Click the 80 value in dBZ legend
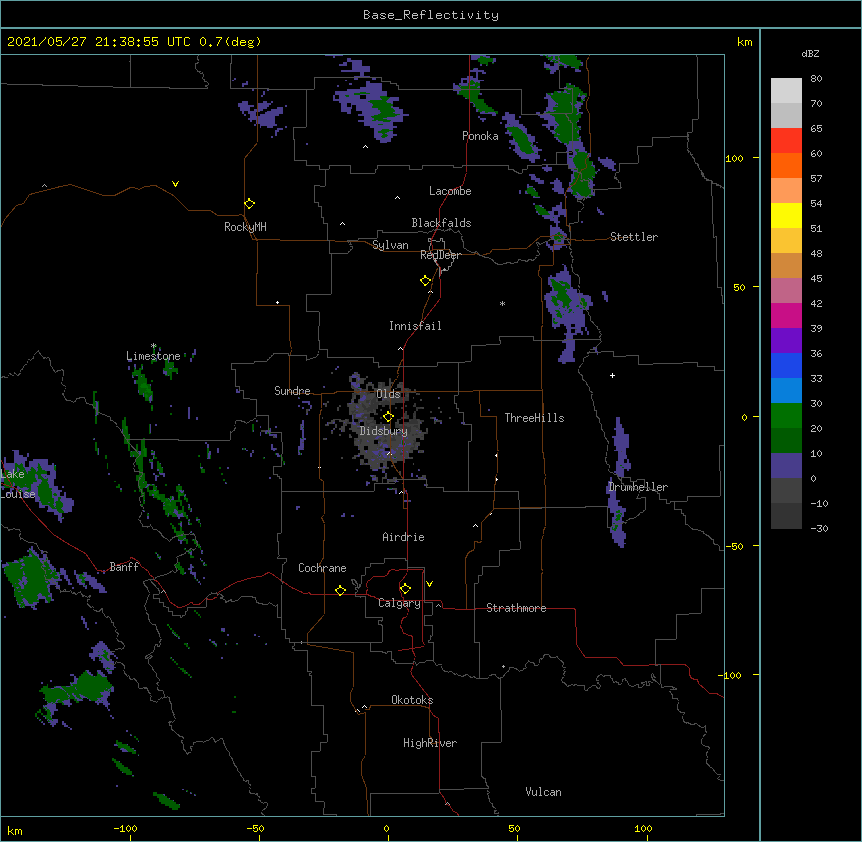 click(816, 79)
